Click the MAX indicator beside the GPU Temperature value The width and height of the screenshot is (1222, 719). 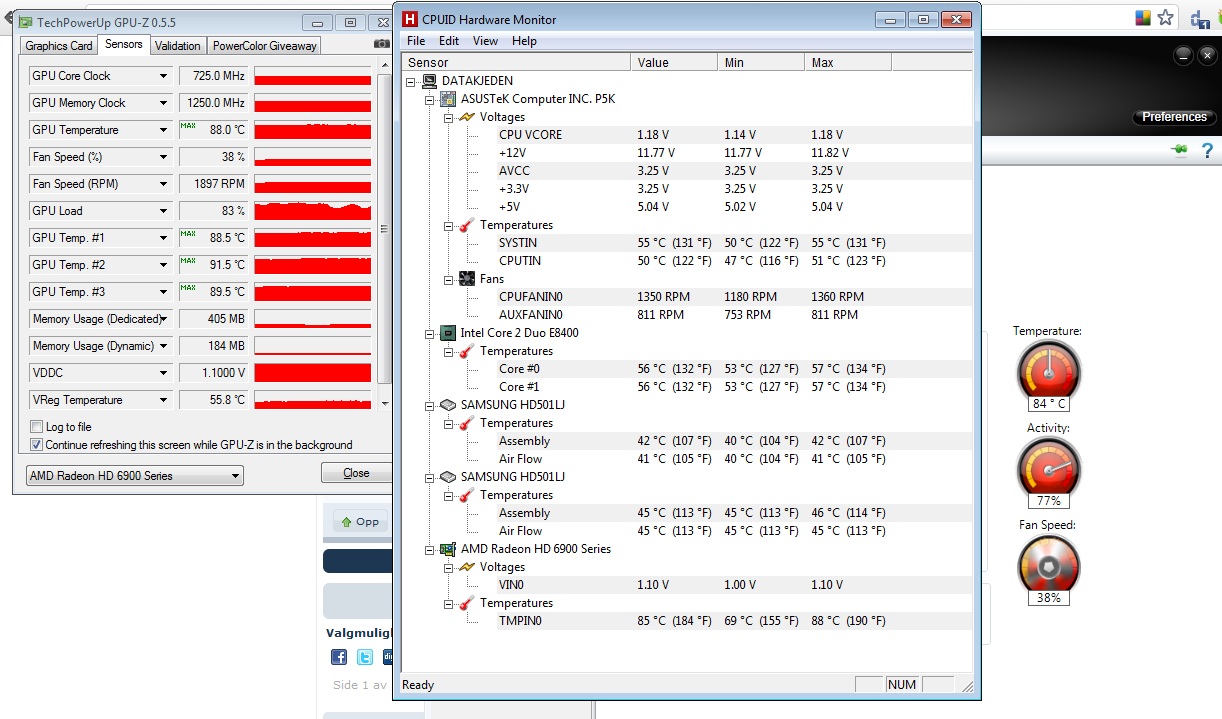click(187, 126)
